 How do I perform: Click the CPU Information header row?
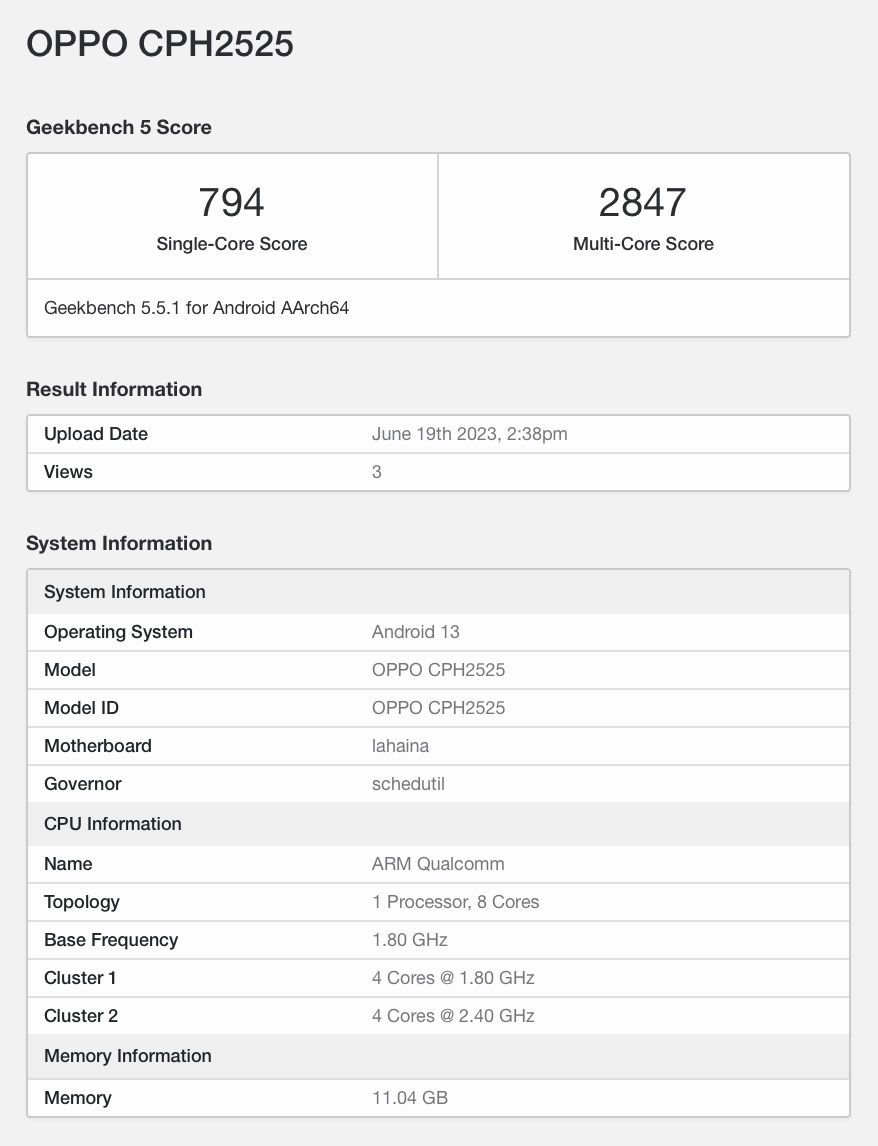[112, 823]
